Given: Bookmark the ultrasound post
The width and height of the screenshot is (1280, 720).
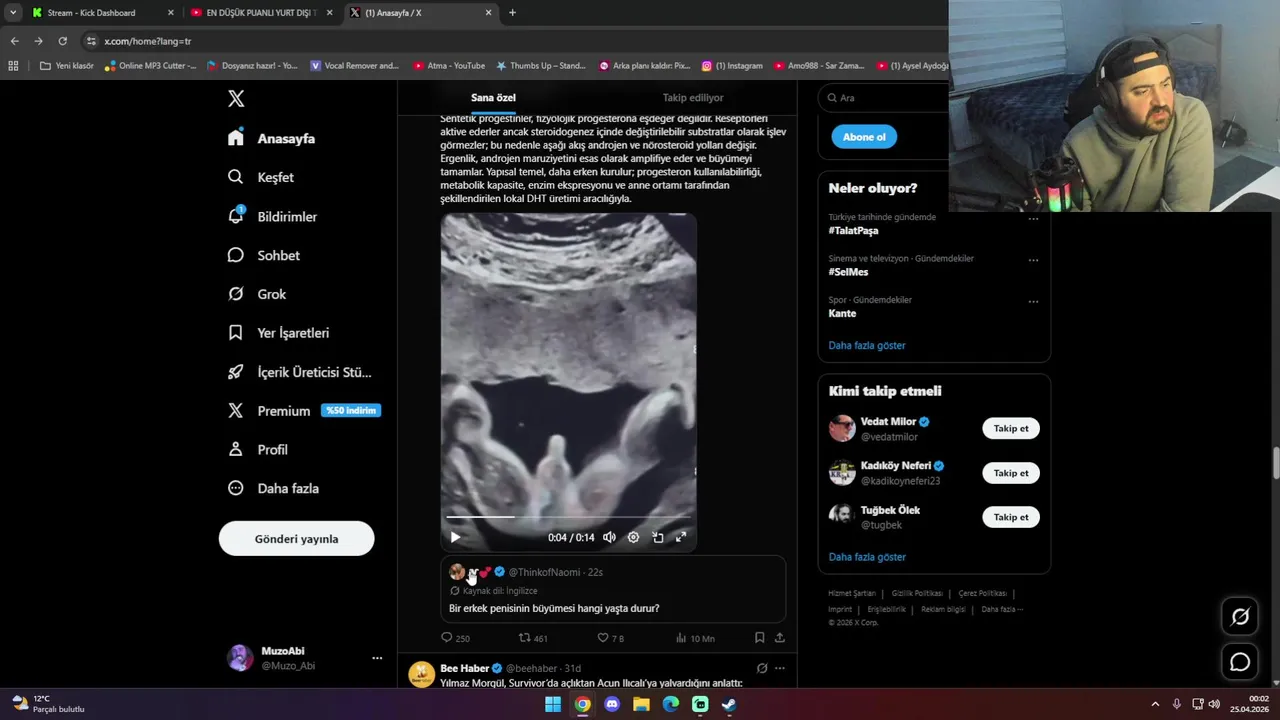Looking at the screenshot, I should point(760,638).
